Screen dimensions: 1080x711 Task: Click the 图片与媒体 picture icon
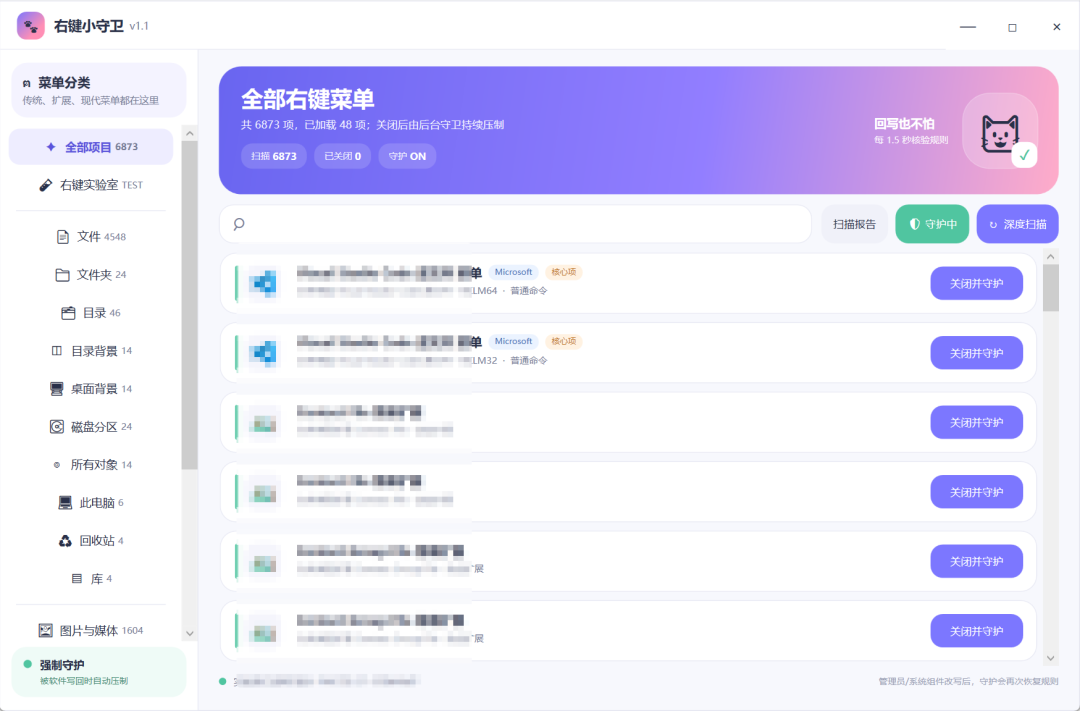point(45,630)
